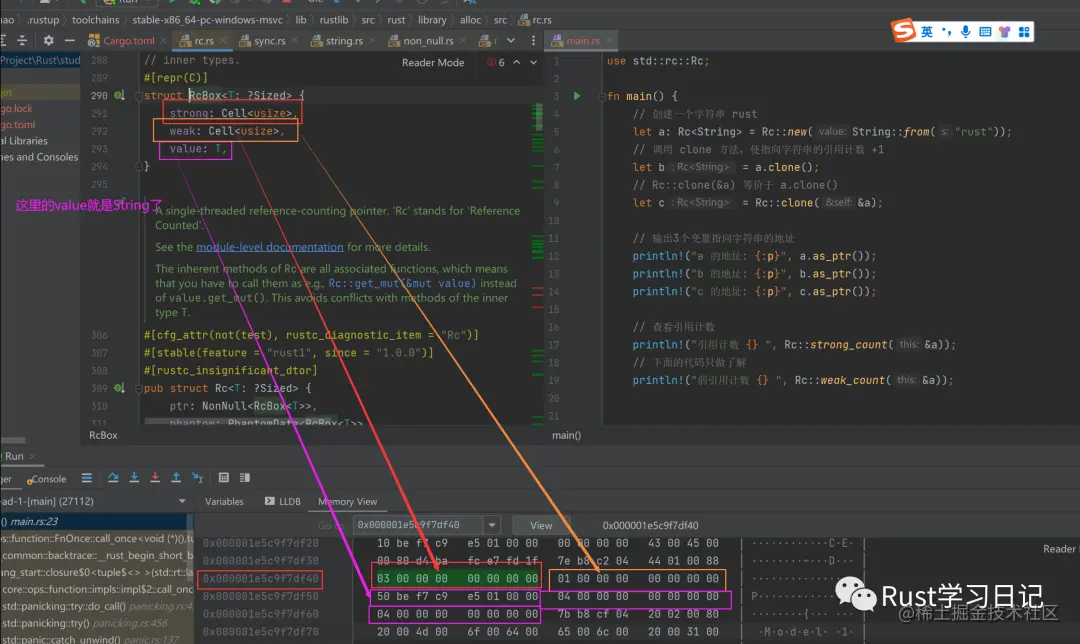Image resolution: width=1080 pixels, height=644 pixels.
Task: Run to Cursor in the debugger
Action: pos(198,477)
